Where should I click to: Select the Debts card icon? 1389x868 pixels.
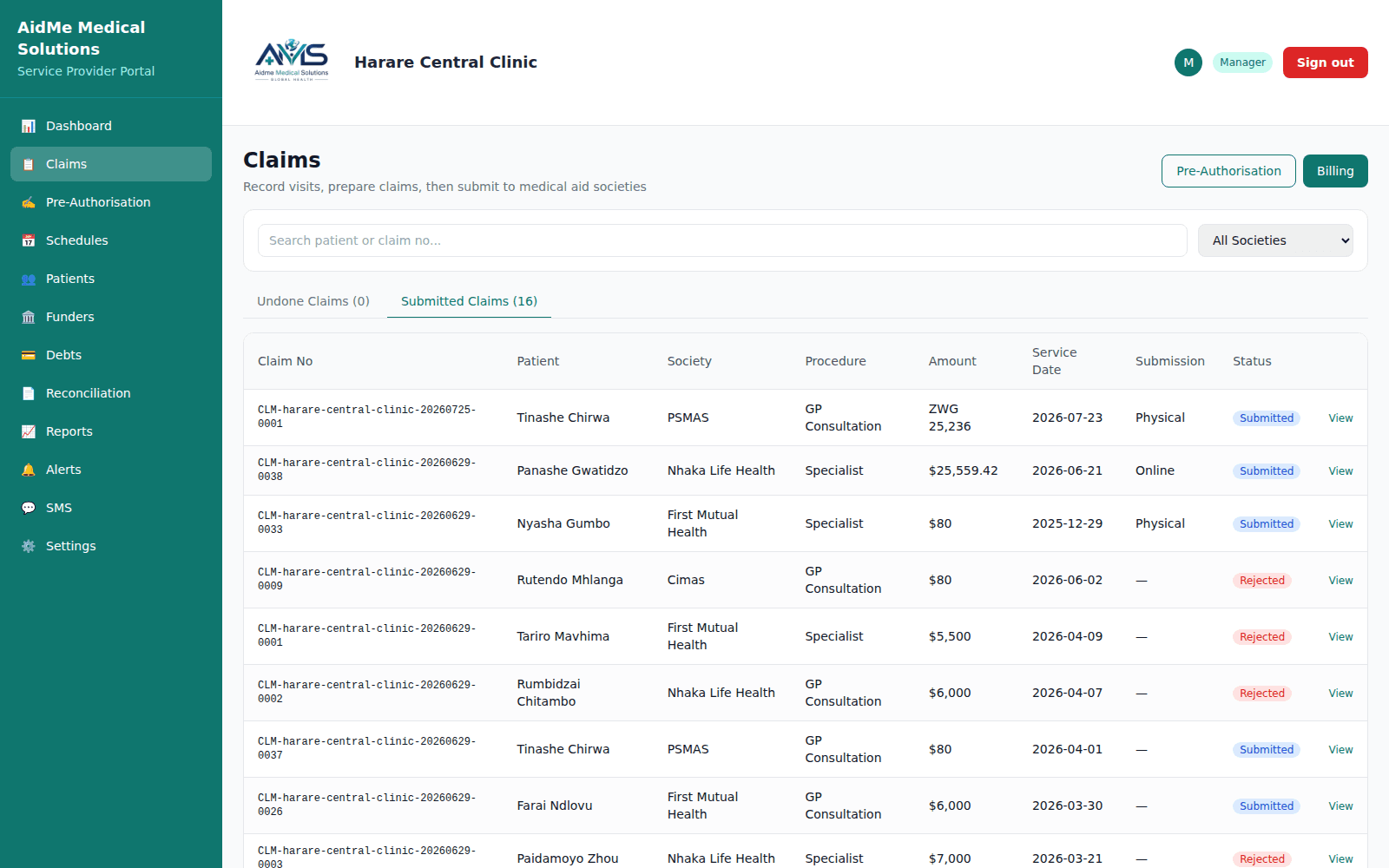tap(29, 355)
